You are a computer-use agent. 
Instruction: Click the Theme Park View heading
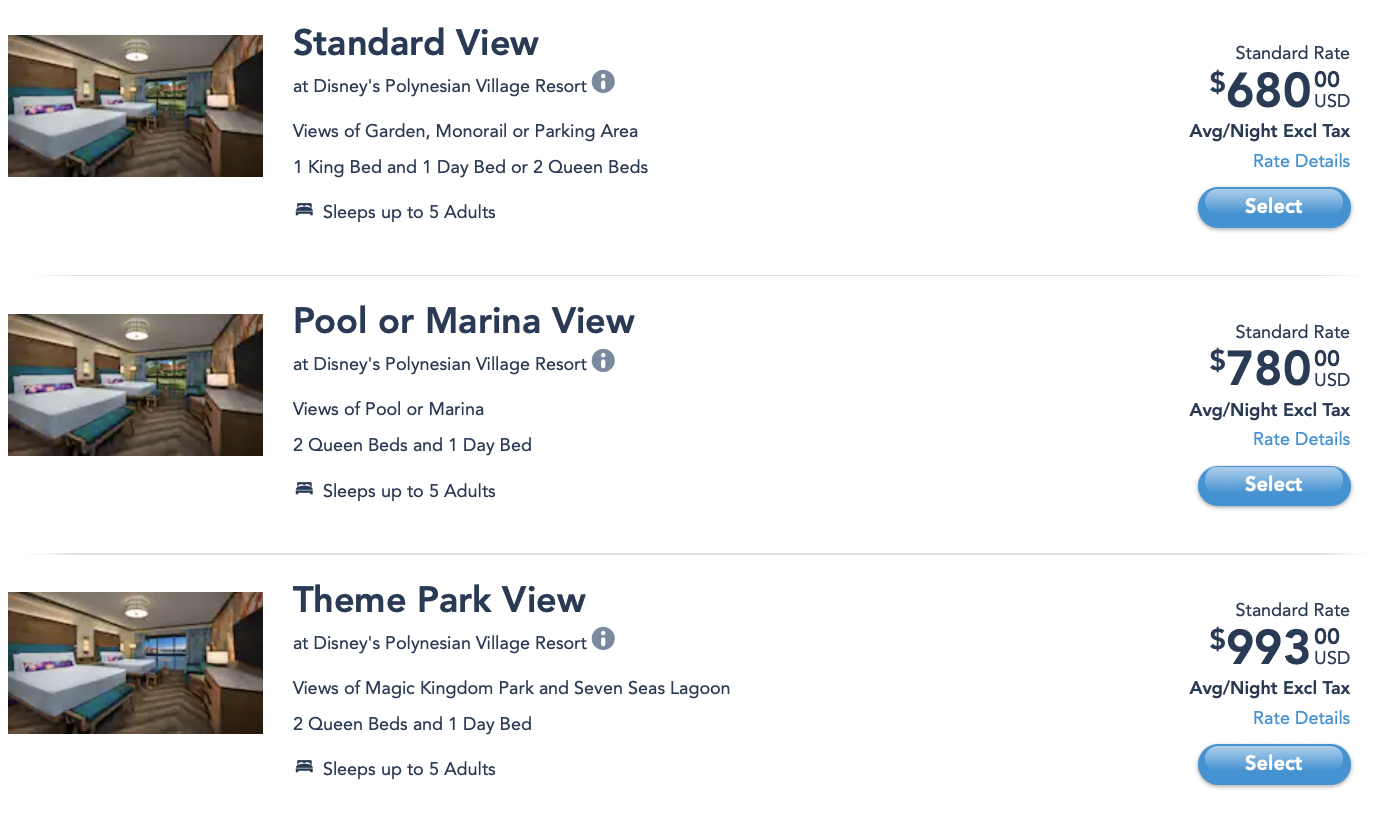click(439, 600)
